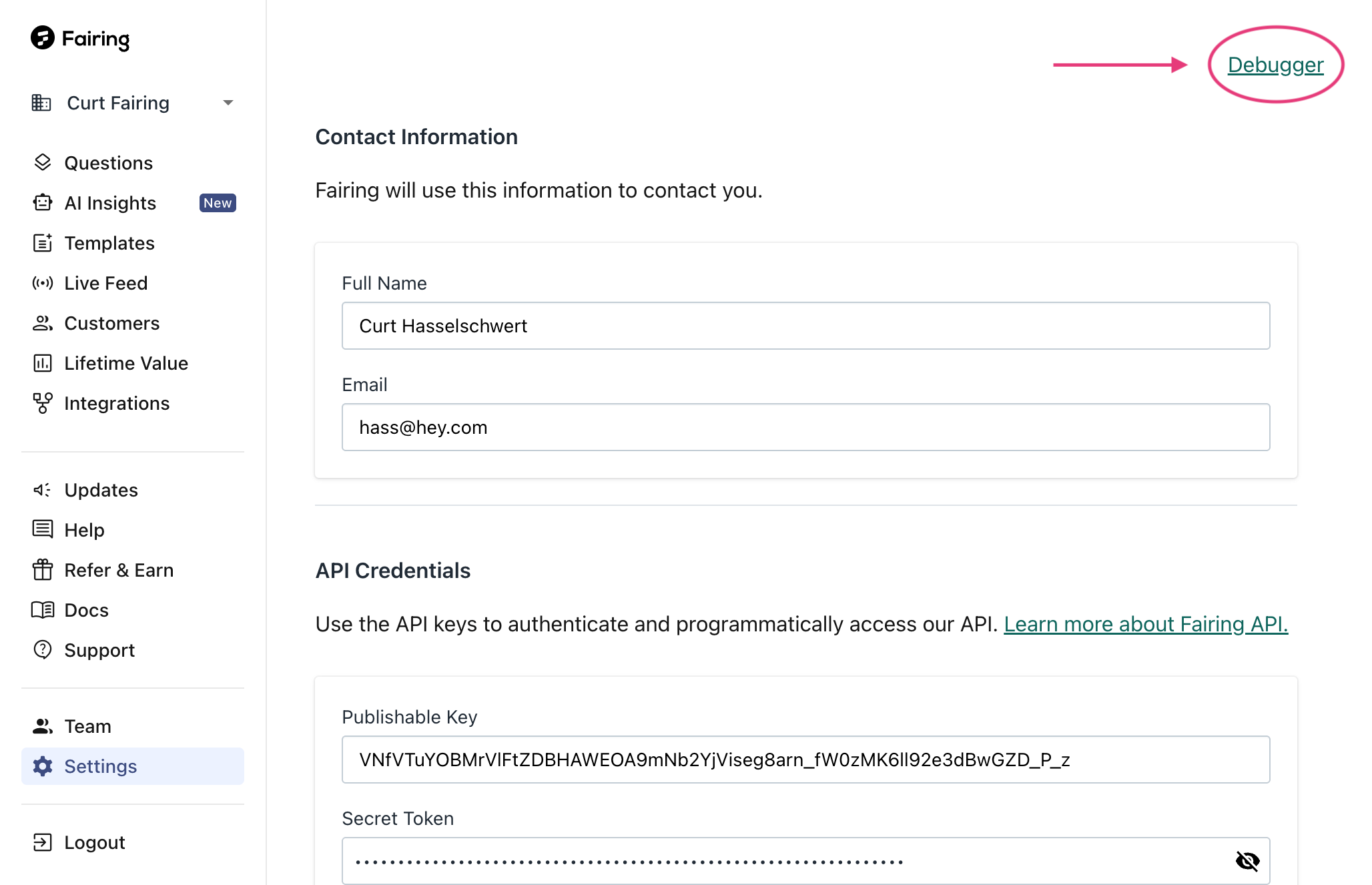Viewport: 1372px width, 885px height.
Task: Open Learn more about Fairing API link
Action: (1145, 624)
